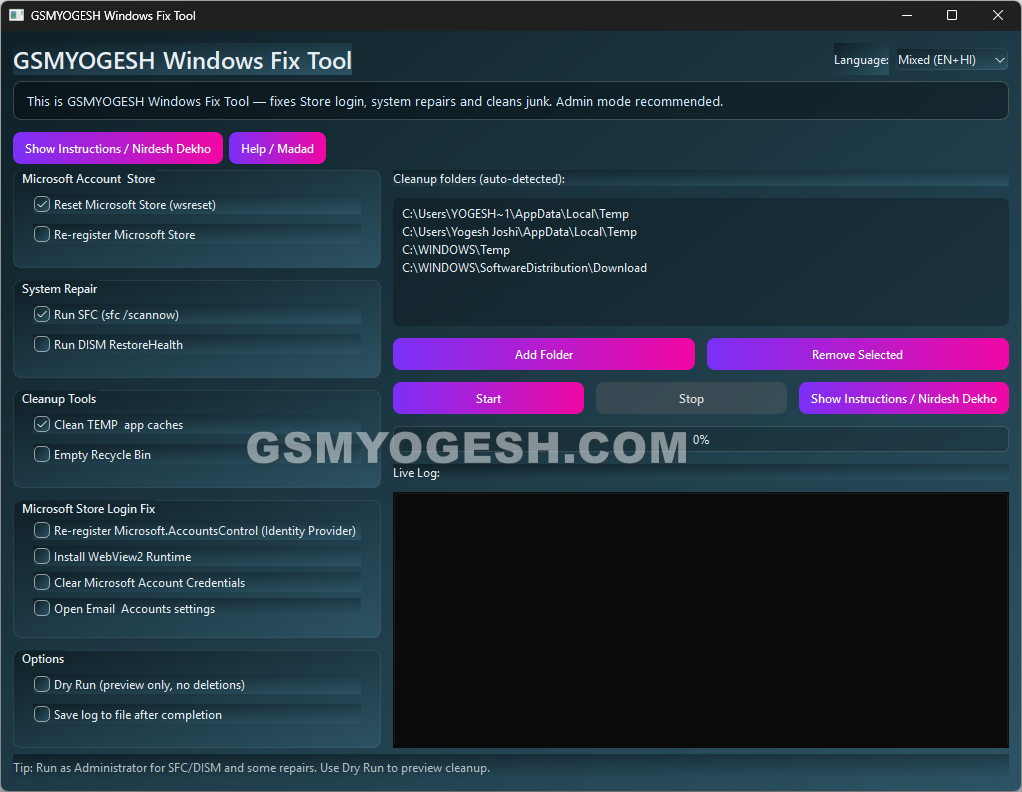Uncheck Reset Microsoft Store (wsreset)
Image resolution: width=1022 pixels, height=792 pixels.
coord(42,204)
